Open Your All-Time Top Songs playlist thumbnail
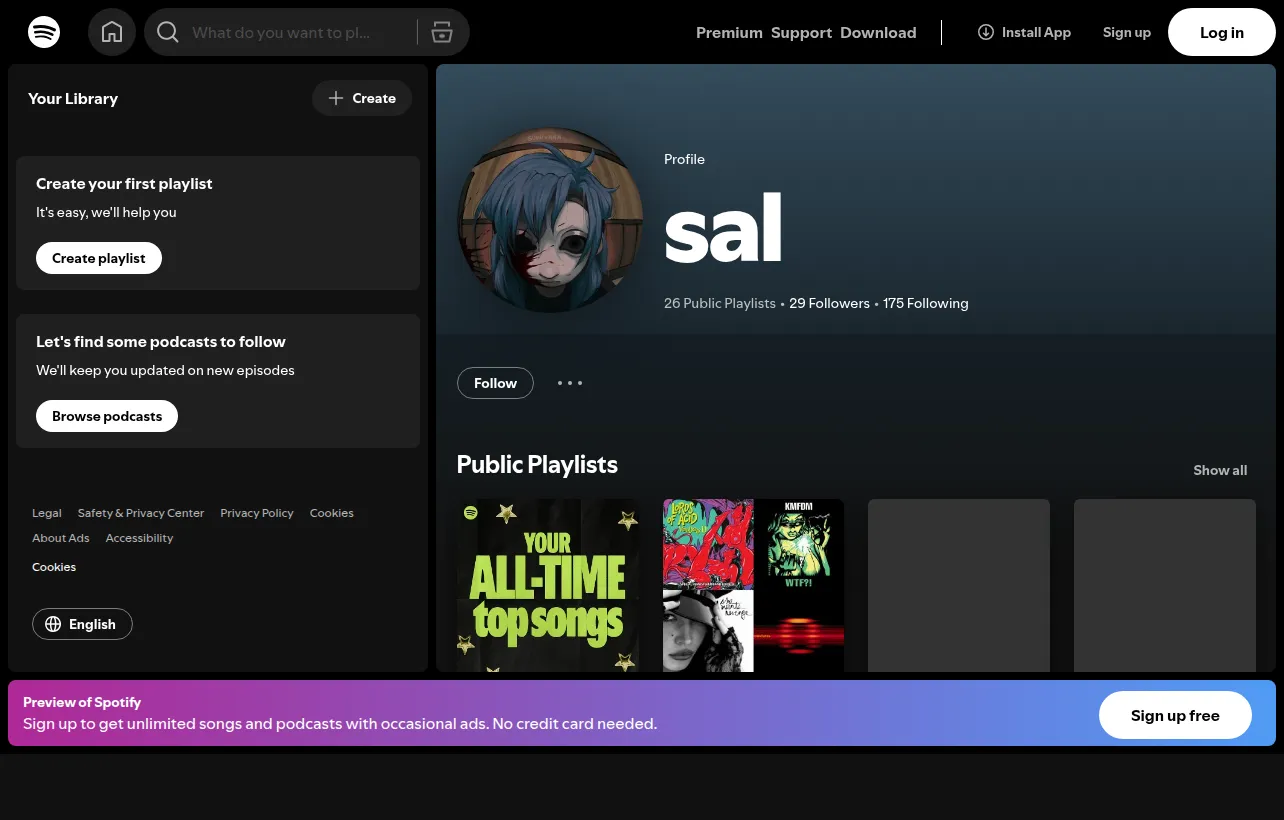This screenshot has width=1284, height=820. 548,585
